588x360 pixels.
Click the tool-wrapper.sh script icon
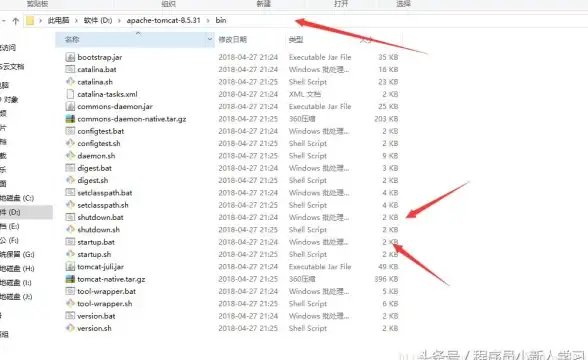(x=70, y=303)
